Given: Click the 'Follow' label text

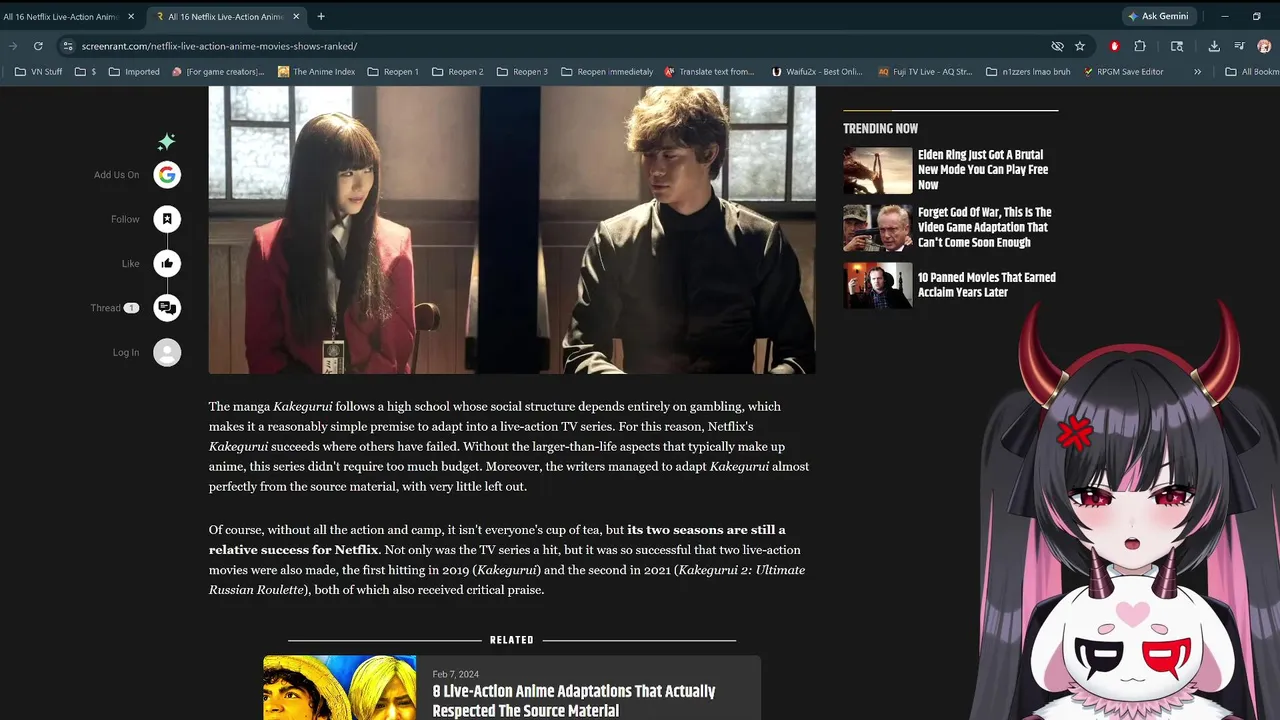Looking at the screenshot, I should (125, 219).
